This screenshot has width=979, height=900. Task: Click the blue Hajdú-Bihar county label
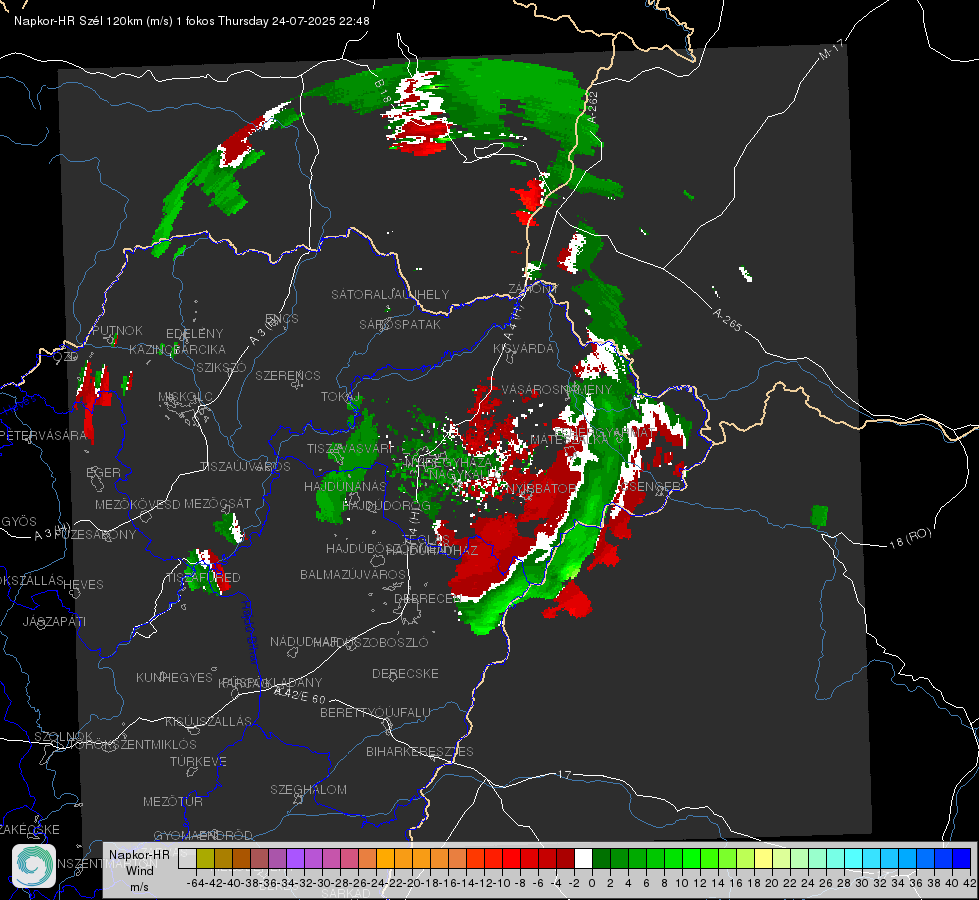tap(250, 631)
